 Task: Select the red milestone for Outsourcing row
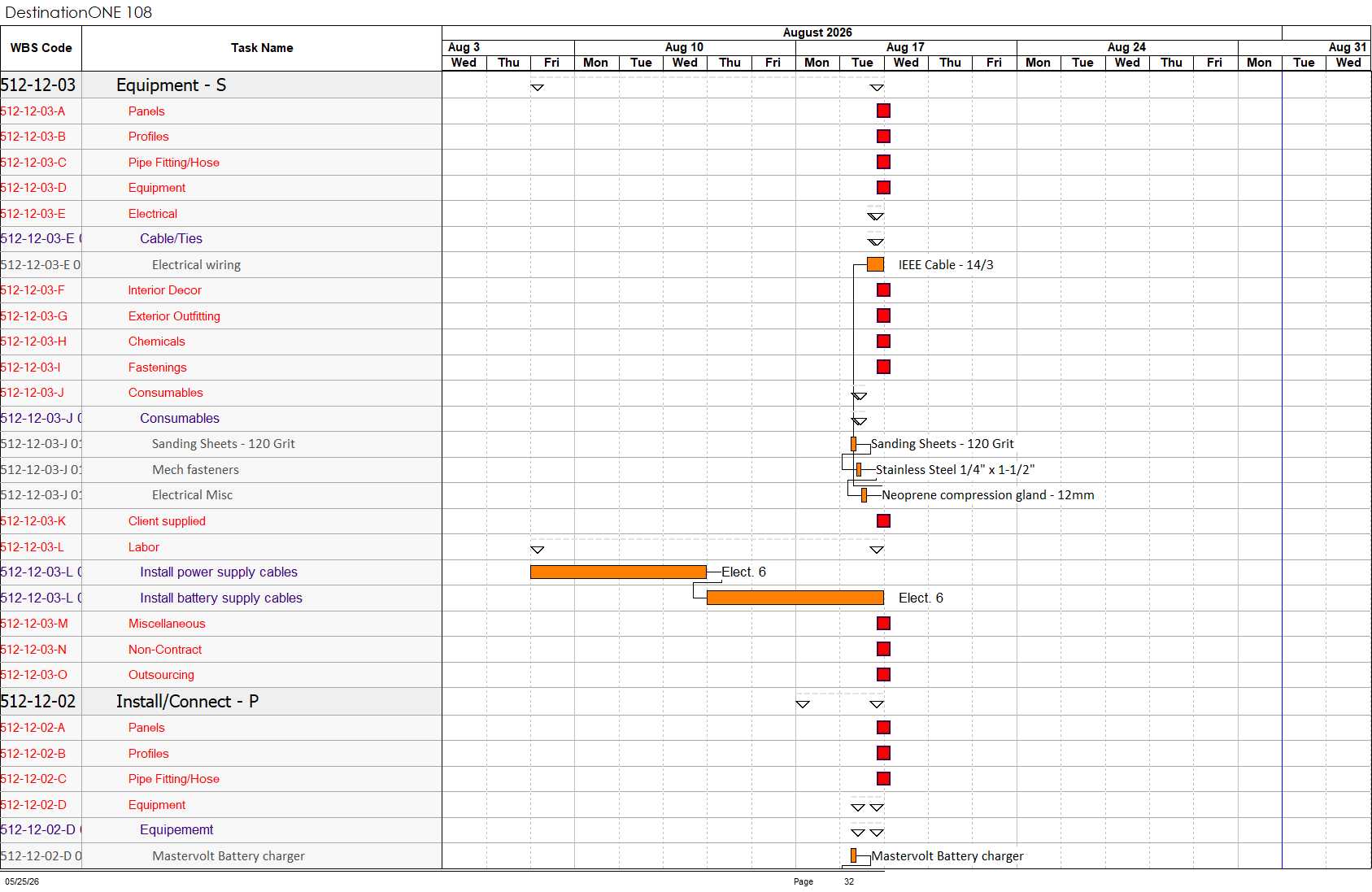[x=883, y=674]
